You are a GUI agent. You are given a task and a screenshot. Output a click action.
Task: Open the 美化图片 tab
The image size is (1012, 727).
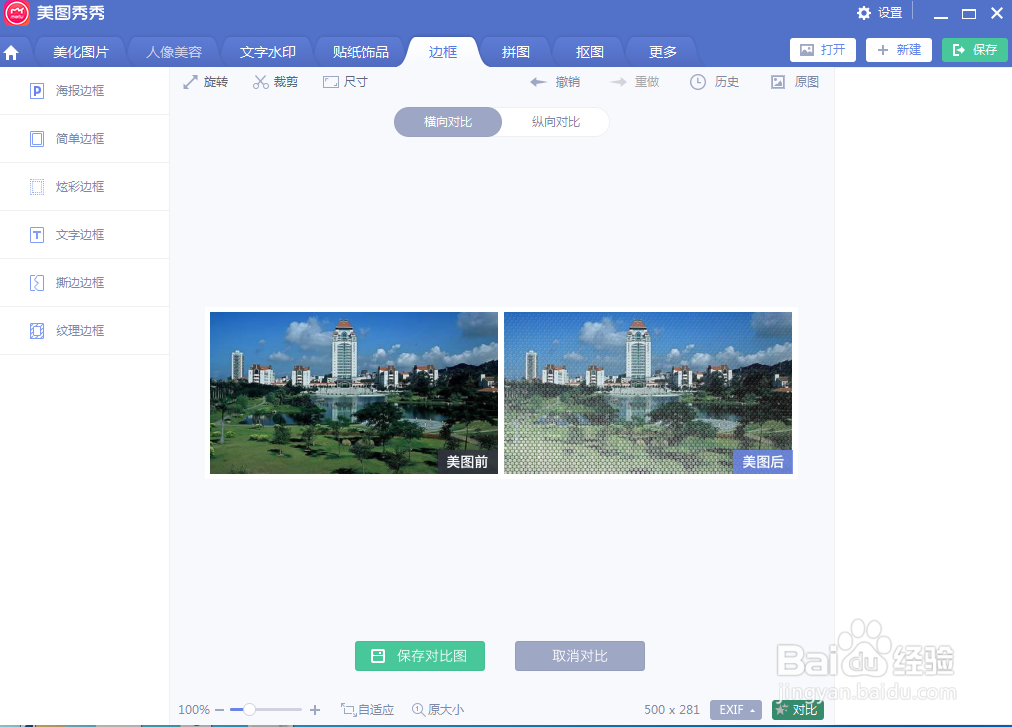[81, 52]
